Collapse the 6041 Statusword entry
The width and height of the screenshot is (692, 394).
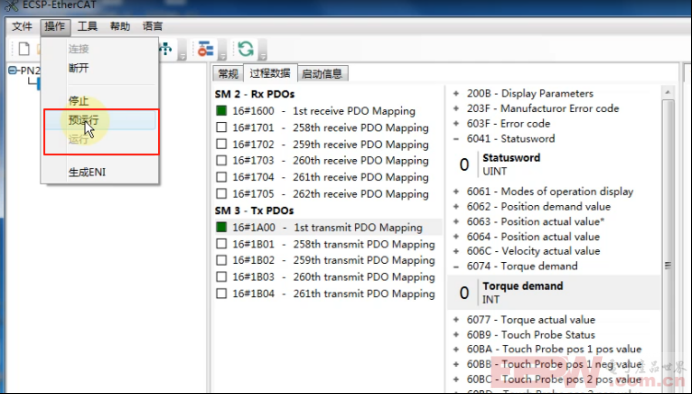pyautogui.click(x=456, y=139)
